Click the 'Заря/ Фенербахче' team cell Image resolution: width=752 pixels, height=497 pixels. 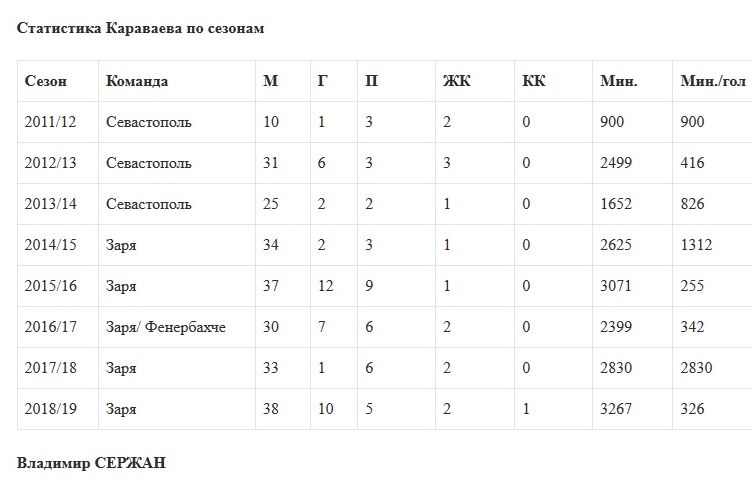pos(165,327)
